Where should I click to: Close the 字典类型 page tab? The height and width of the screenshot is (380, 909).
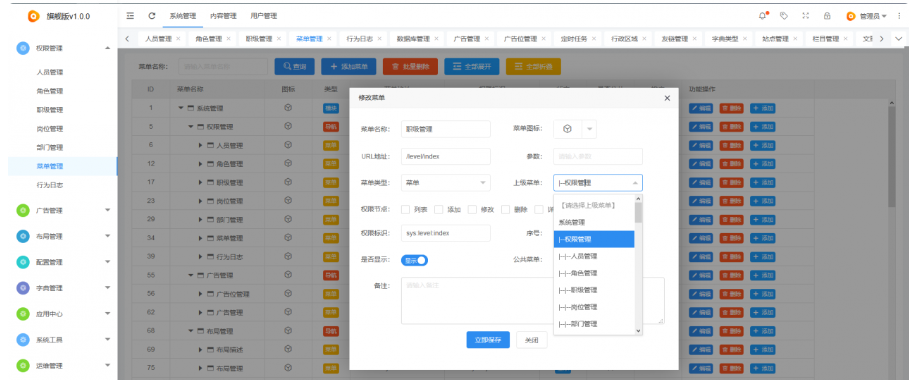744,39
